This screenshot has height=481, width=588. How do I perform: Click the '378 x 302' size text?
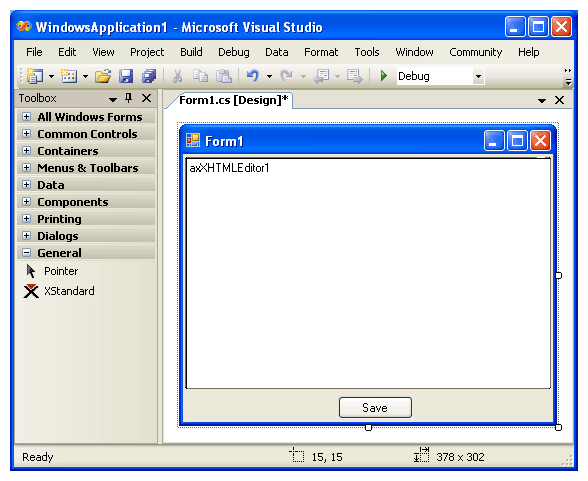(460, 457)
